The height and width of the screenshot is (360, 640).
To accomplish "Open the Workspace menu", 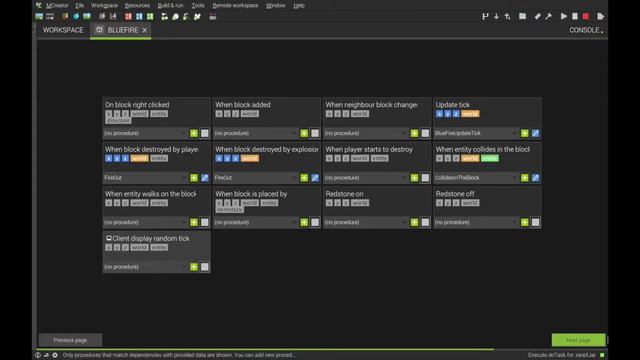I will pos(104,5).
